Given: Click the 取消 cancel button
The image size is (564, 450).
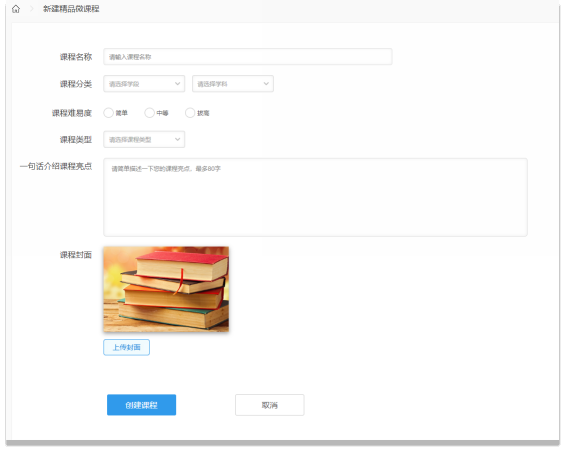Looking at the screenshot, I should (269, 405).
